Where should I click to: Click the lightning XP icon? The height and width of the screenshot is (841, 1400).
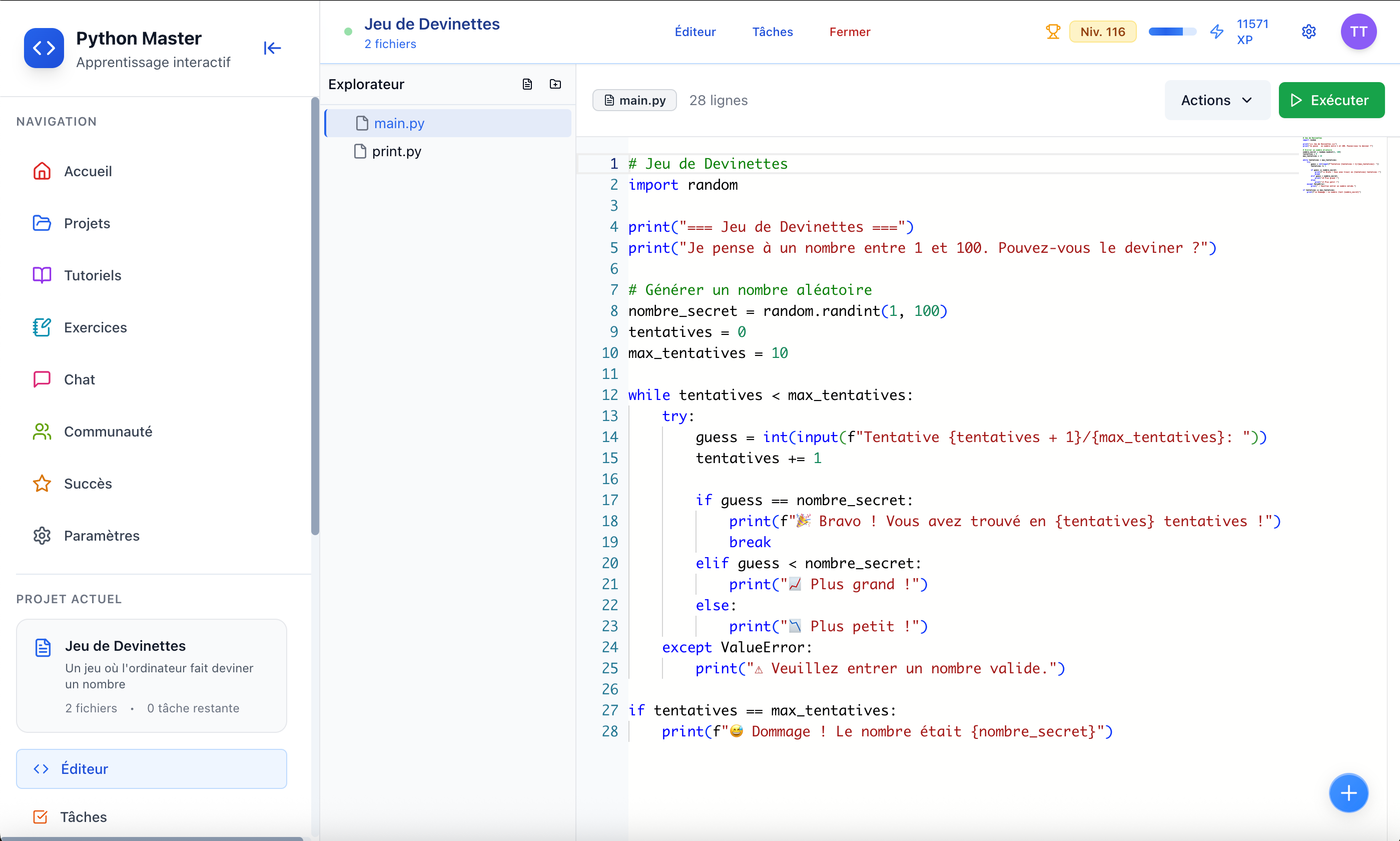(1216, 32)
